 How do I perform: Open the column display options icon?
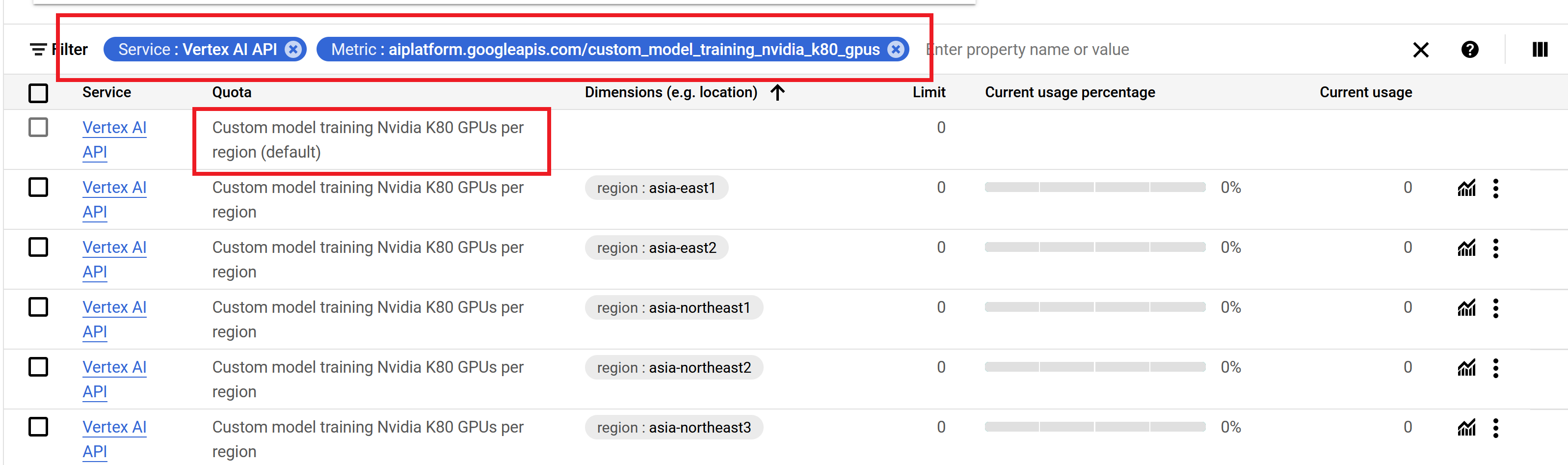[x=1540, y=49]
